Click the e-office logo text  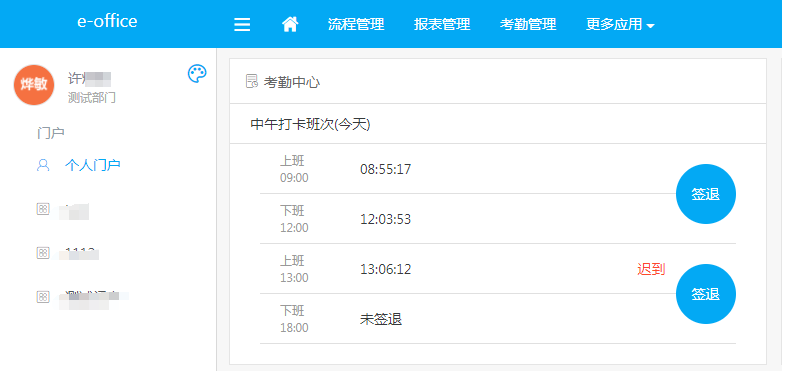107,21
